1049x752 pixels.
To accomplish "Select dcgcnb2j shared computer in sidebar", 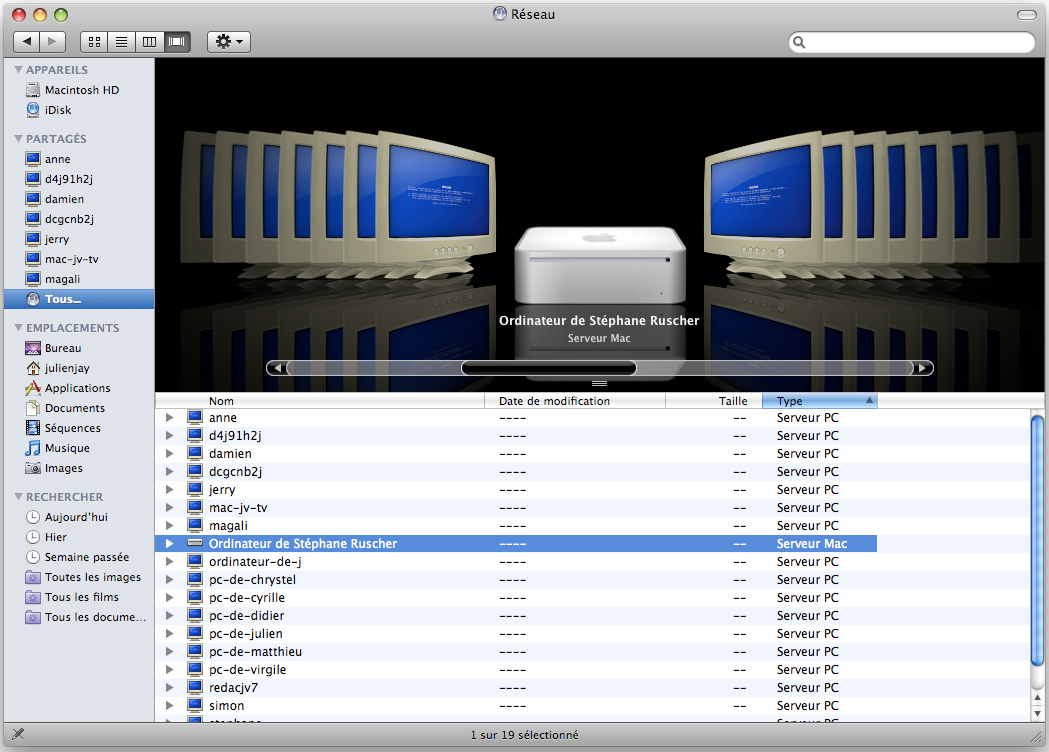I will pos(79,219).
